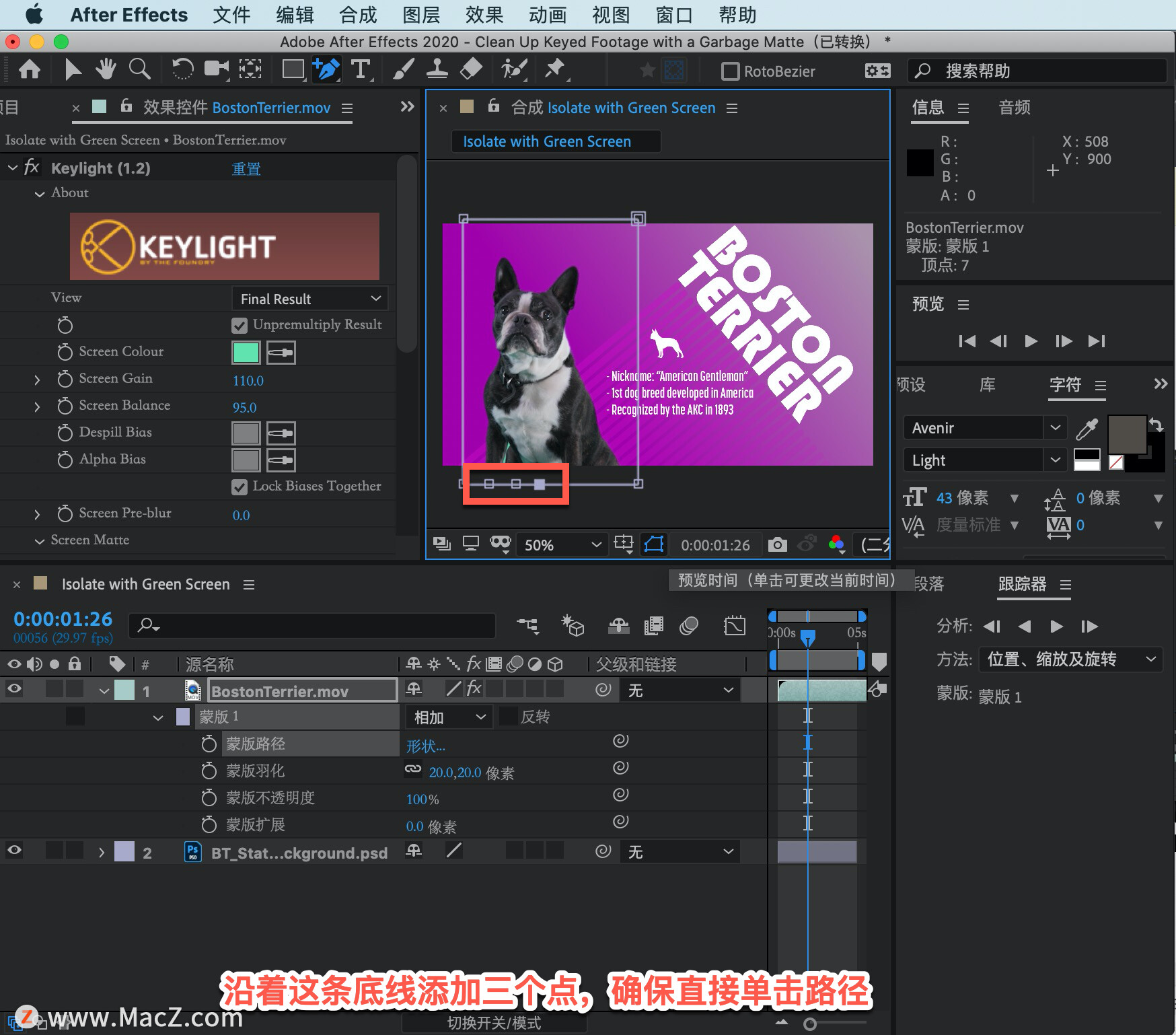This screenshot has width=1176, height=1035.
Task: Select the Hand tool
Action: pyautogui.click(x=106, y=69)
